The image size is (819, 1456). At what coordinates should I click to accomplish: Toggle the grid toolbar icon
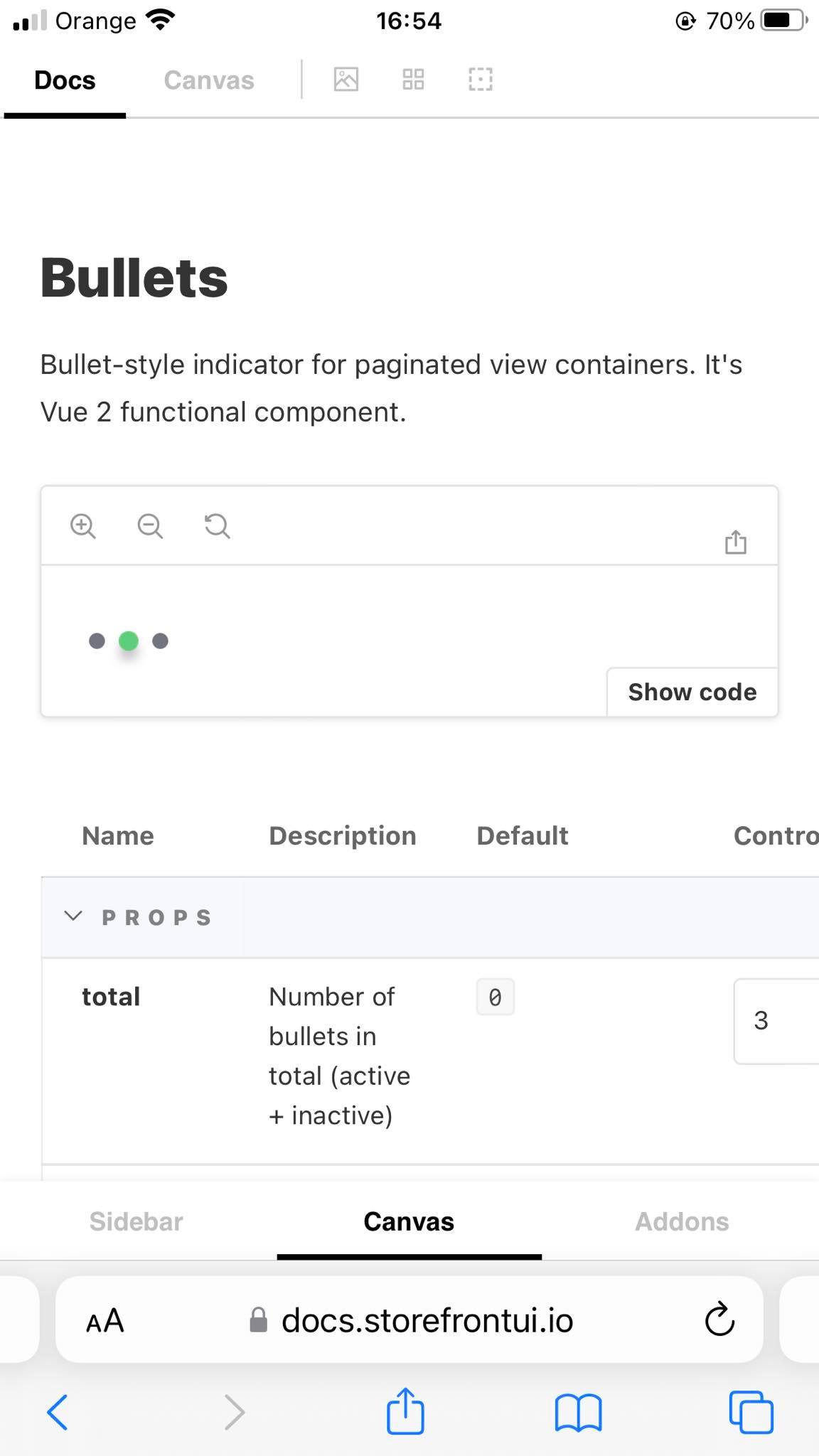point(413,79)
